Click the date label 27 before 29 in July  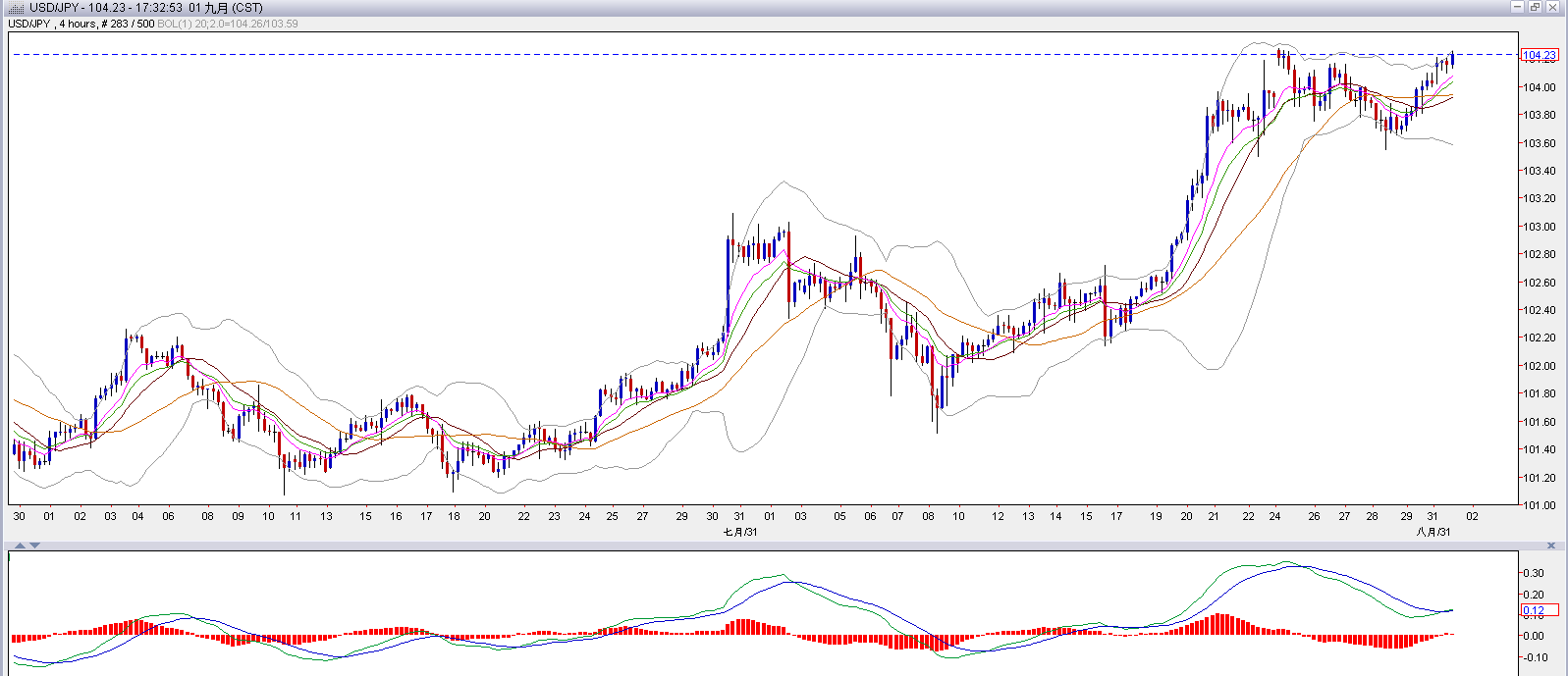click(642, 516)
